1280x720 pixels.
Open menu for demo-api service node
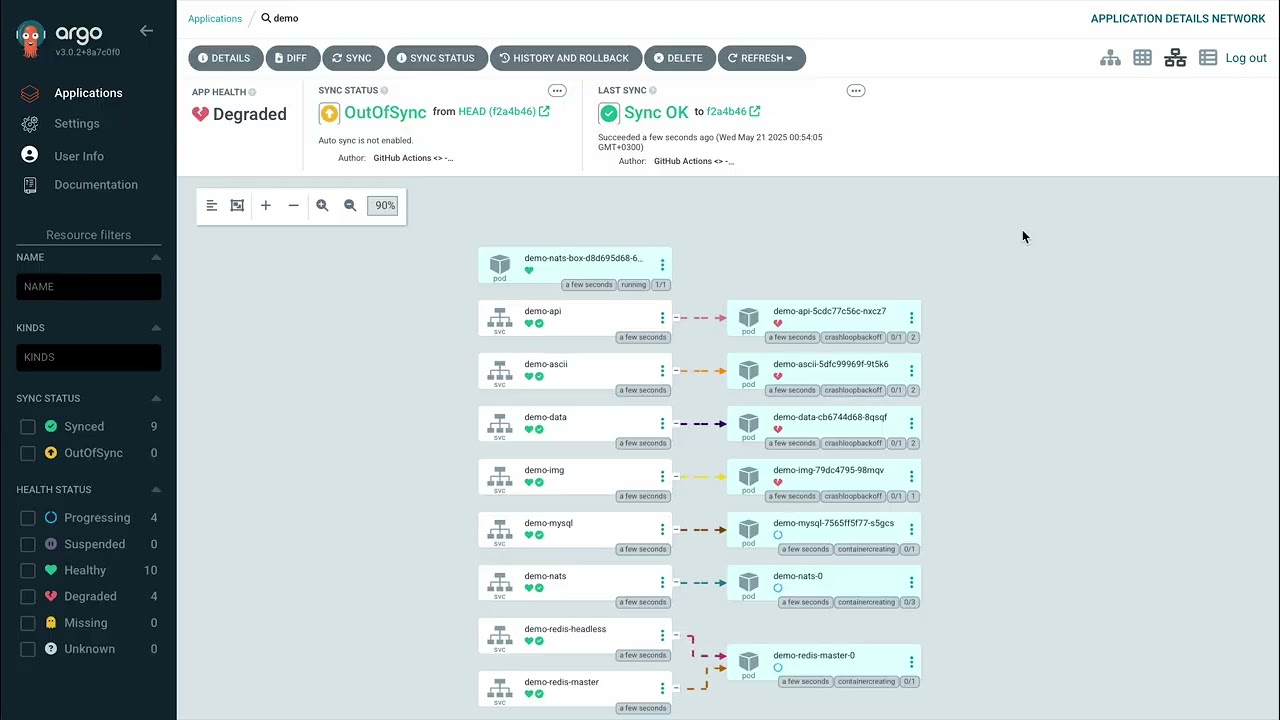662,318
